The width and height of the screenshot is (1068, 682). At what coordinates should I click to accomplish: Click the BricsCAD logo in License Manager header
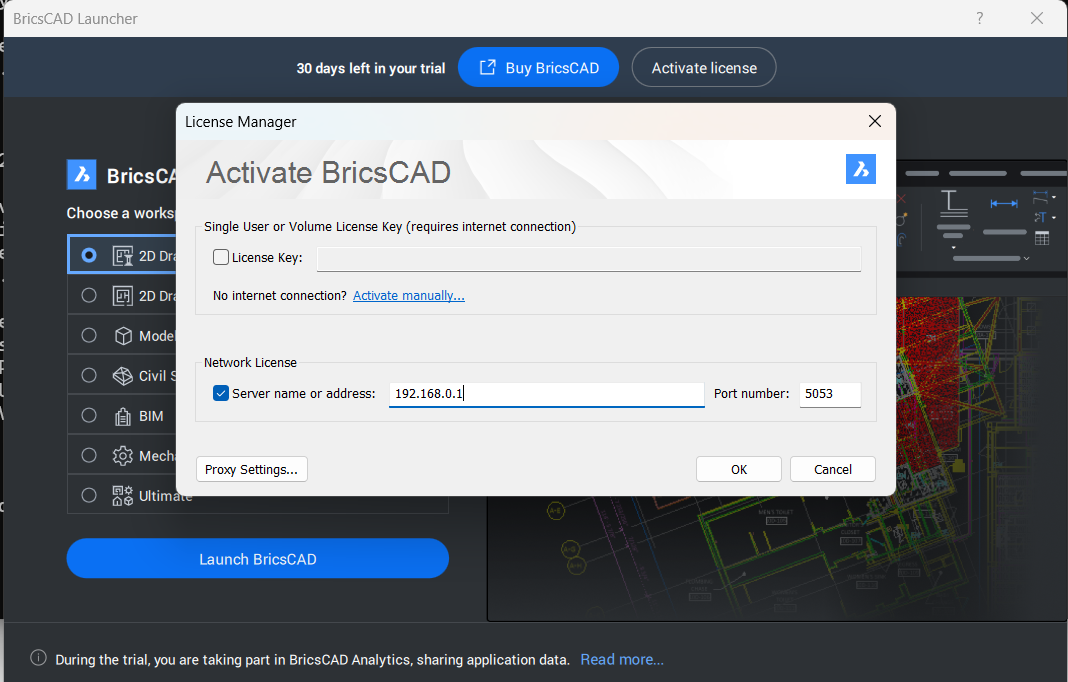click(x=860, y=169)
